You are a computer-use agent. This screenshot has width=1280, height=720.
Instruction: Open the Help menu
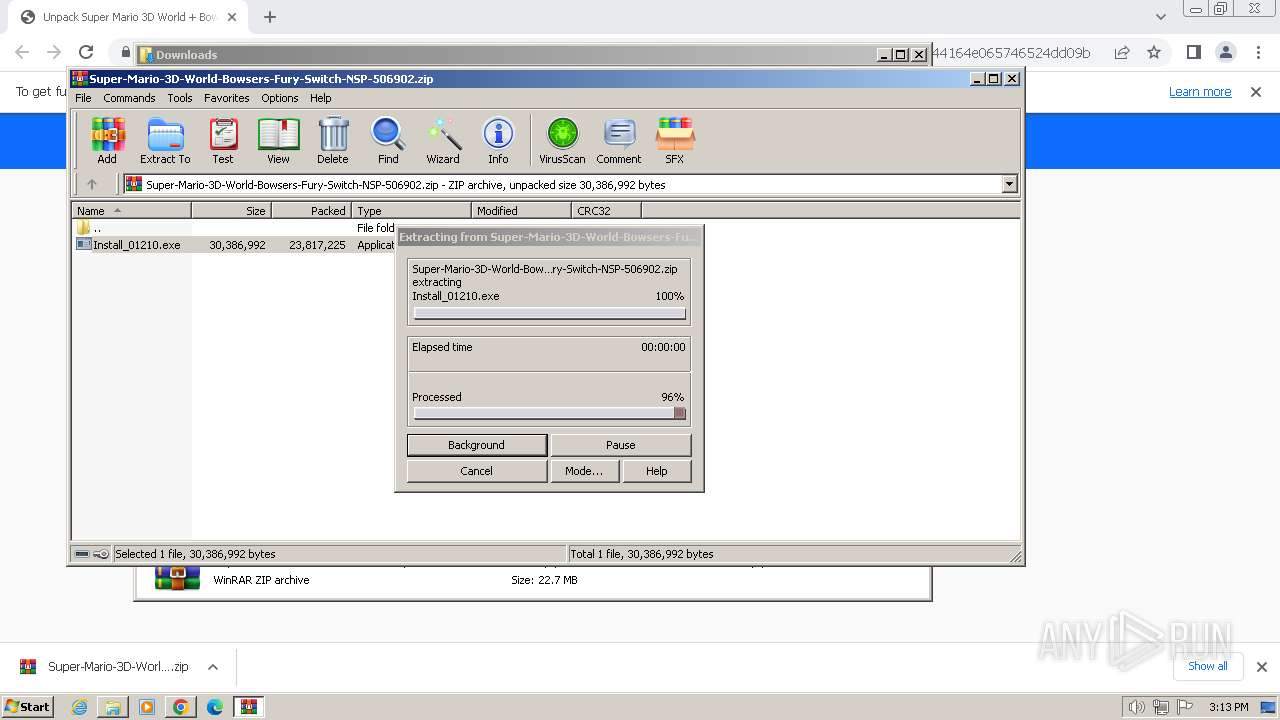point(321,98)
